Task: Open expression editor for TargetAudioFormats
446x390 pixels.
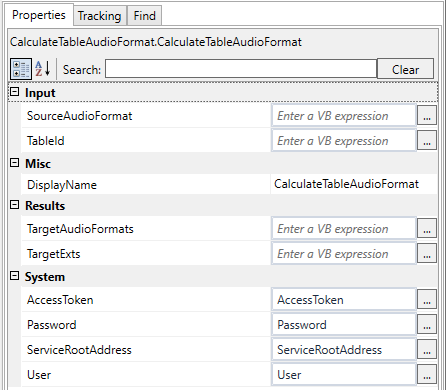Action: [427, 229]
